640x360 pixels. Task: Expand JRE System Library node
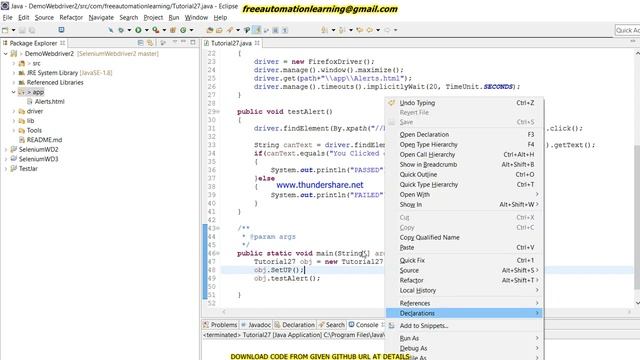(x=13, y=73)
